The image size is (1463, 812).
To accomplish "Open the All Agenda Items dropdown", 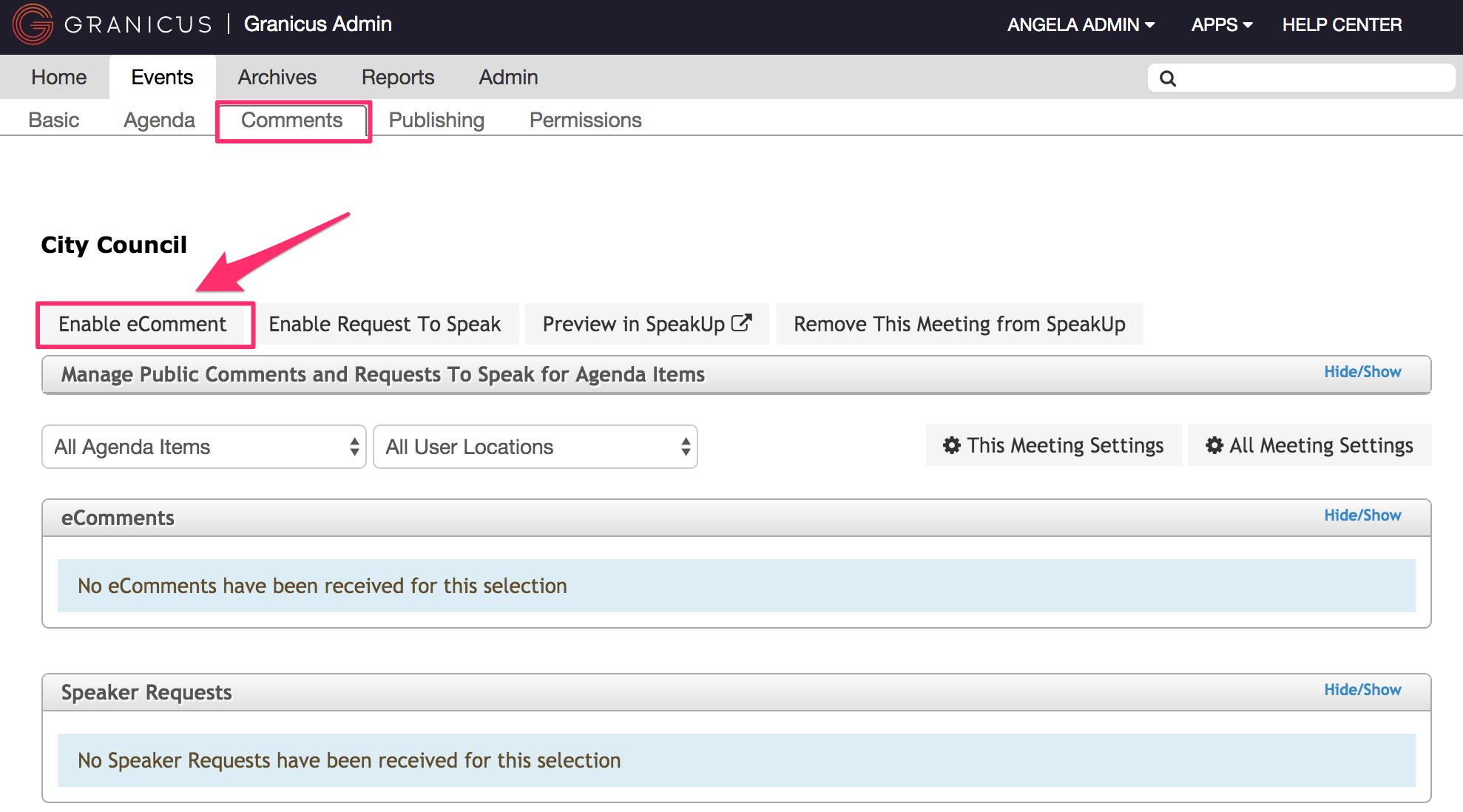I will [x=203, y=447].
